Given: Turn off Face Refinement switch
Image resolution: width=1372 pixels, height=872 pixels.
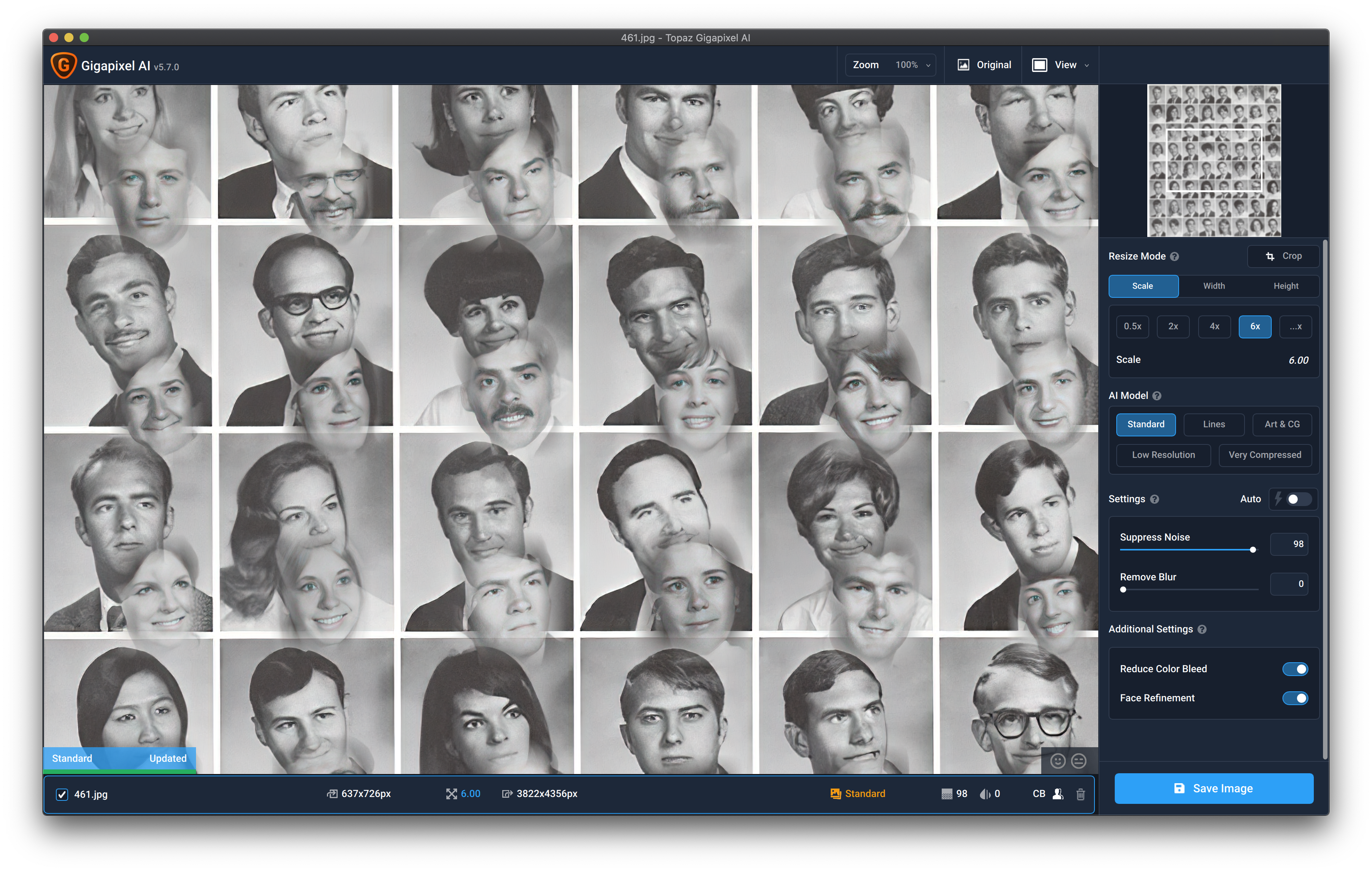Looking at the screenshot, I should 1295,698.
